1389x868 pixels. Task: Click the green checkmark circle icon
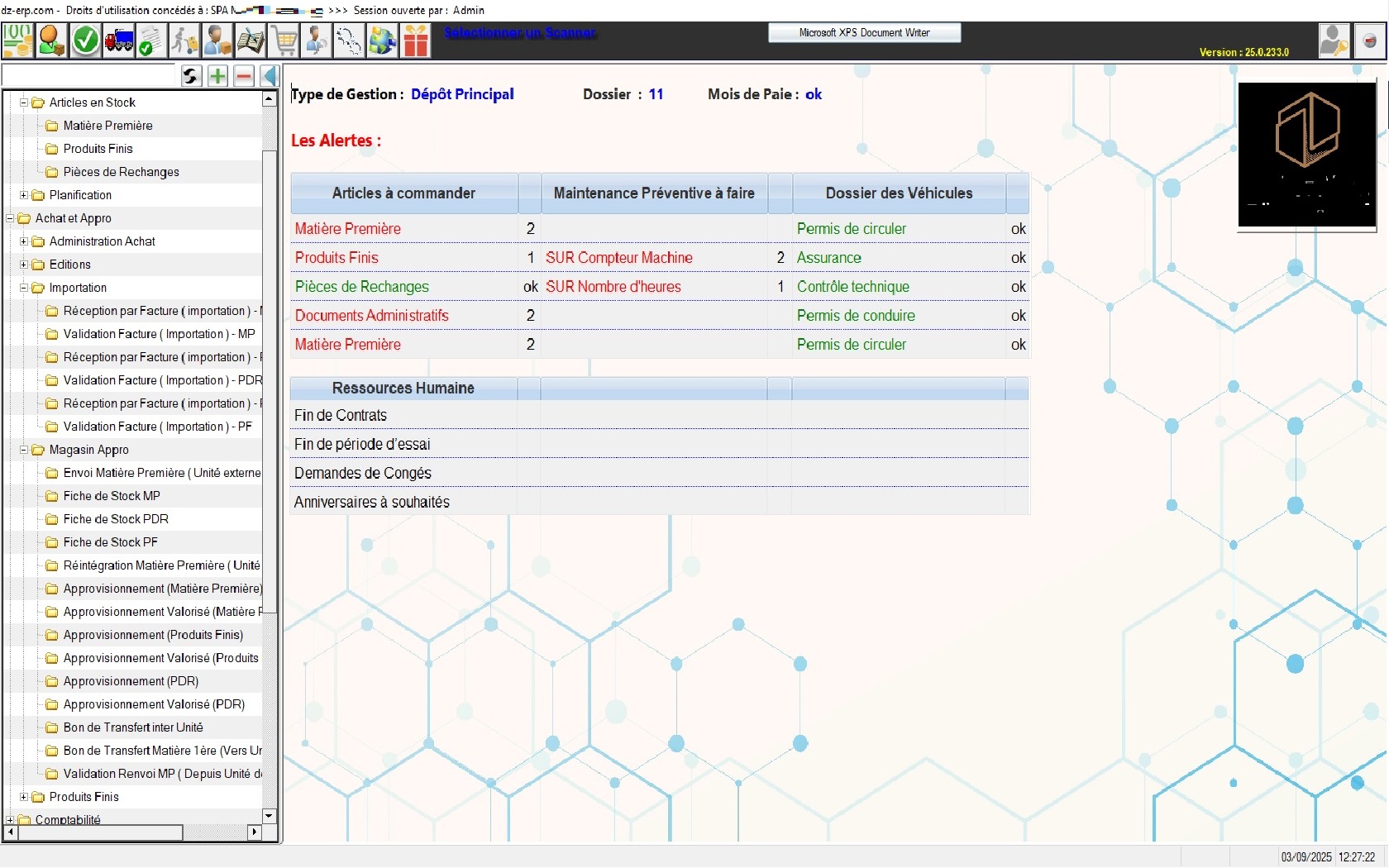(85, 40)
